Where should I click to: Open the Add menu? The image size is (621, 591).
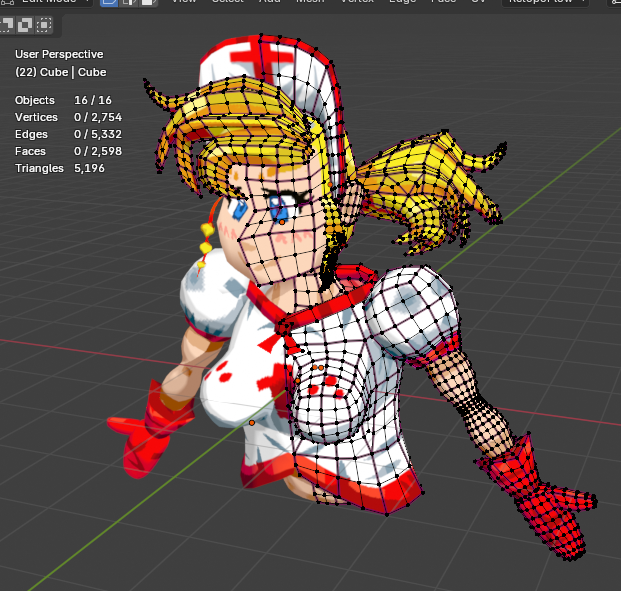click(270, 2)
